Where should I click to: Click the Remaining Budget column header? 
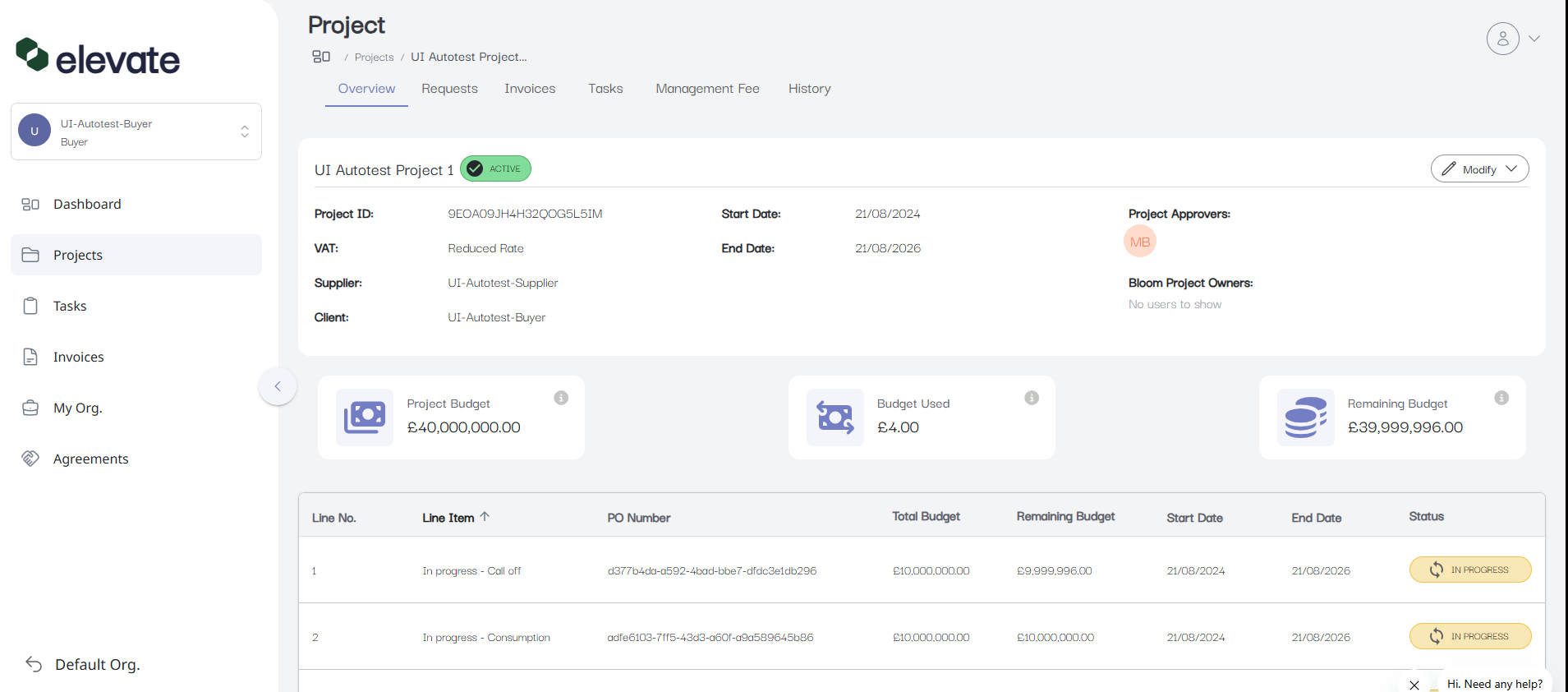[x=1065, y=516]
